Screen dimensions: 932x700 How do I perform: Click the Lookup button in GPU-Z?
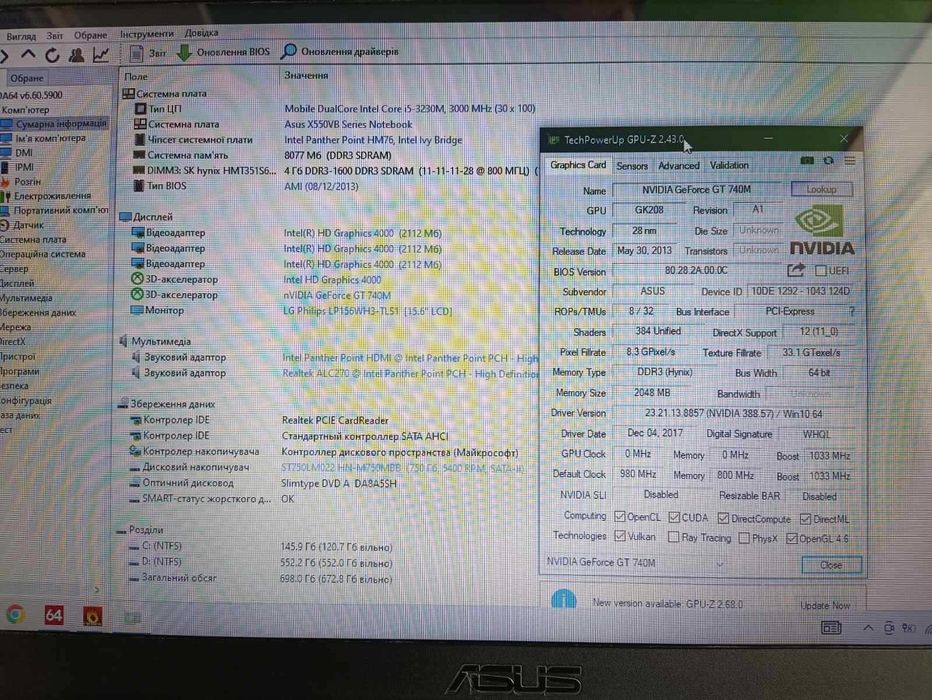[x=821, y=189]
